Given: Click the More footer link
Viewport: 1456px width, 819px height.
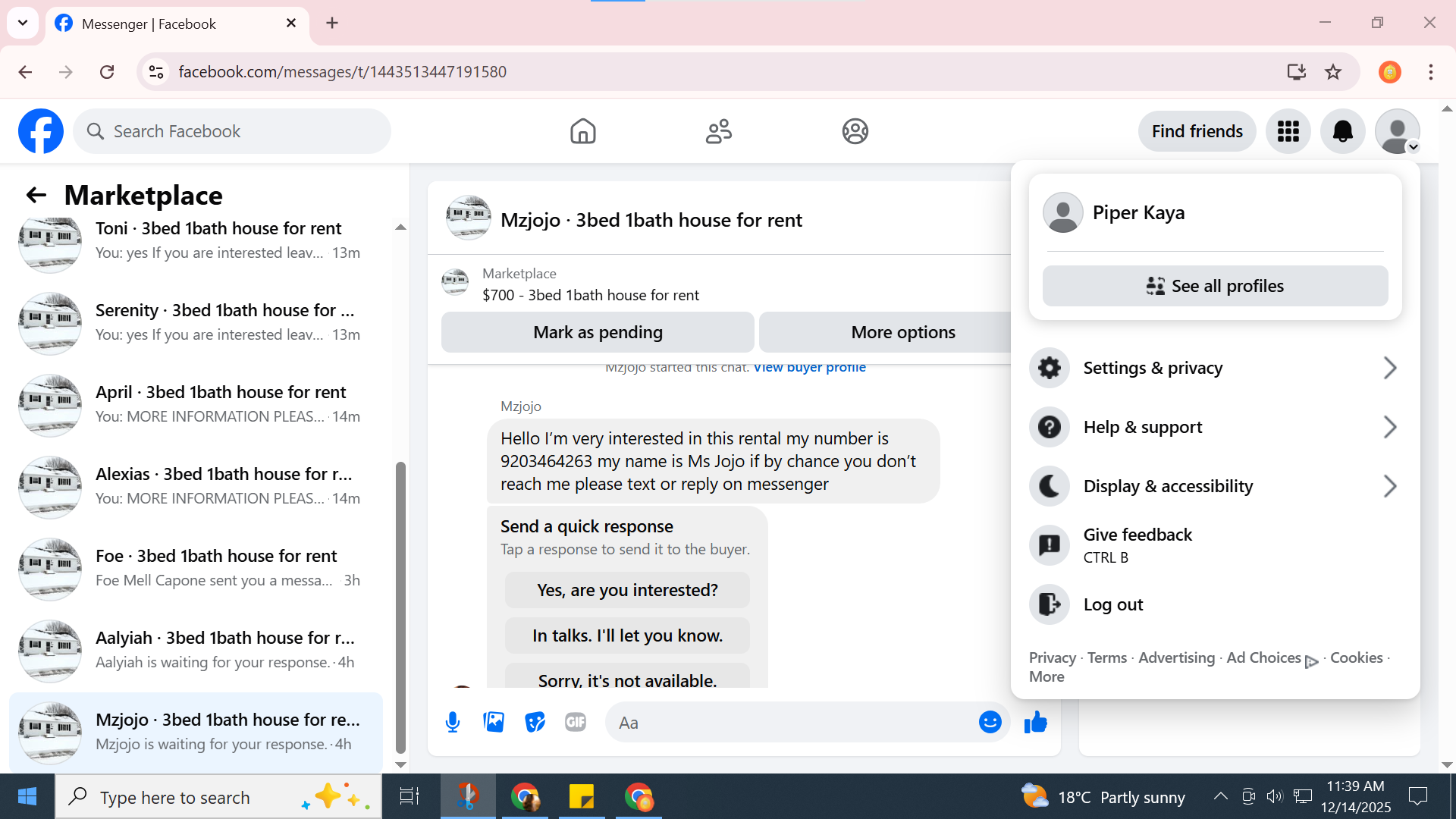Looking at the screenshot, I should (1046, 676).
